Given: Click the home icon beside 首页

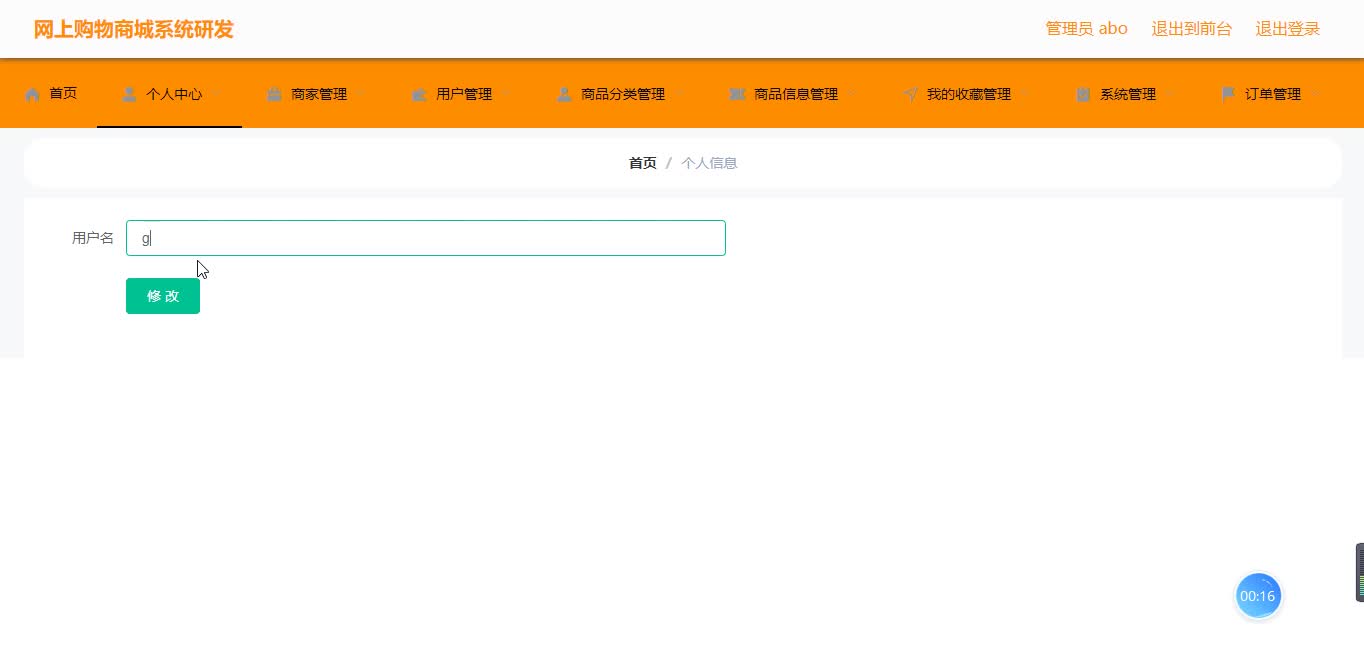Looking at the screenshot, I should pos(33,94).
